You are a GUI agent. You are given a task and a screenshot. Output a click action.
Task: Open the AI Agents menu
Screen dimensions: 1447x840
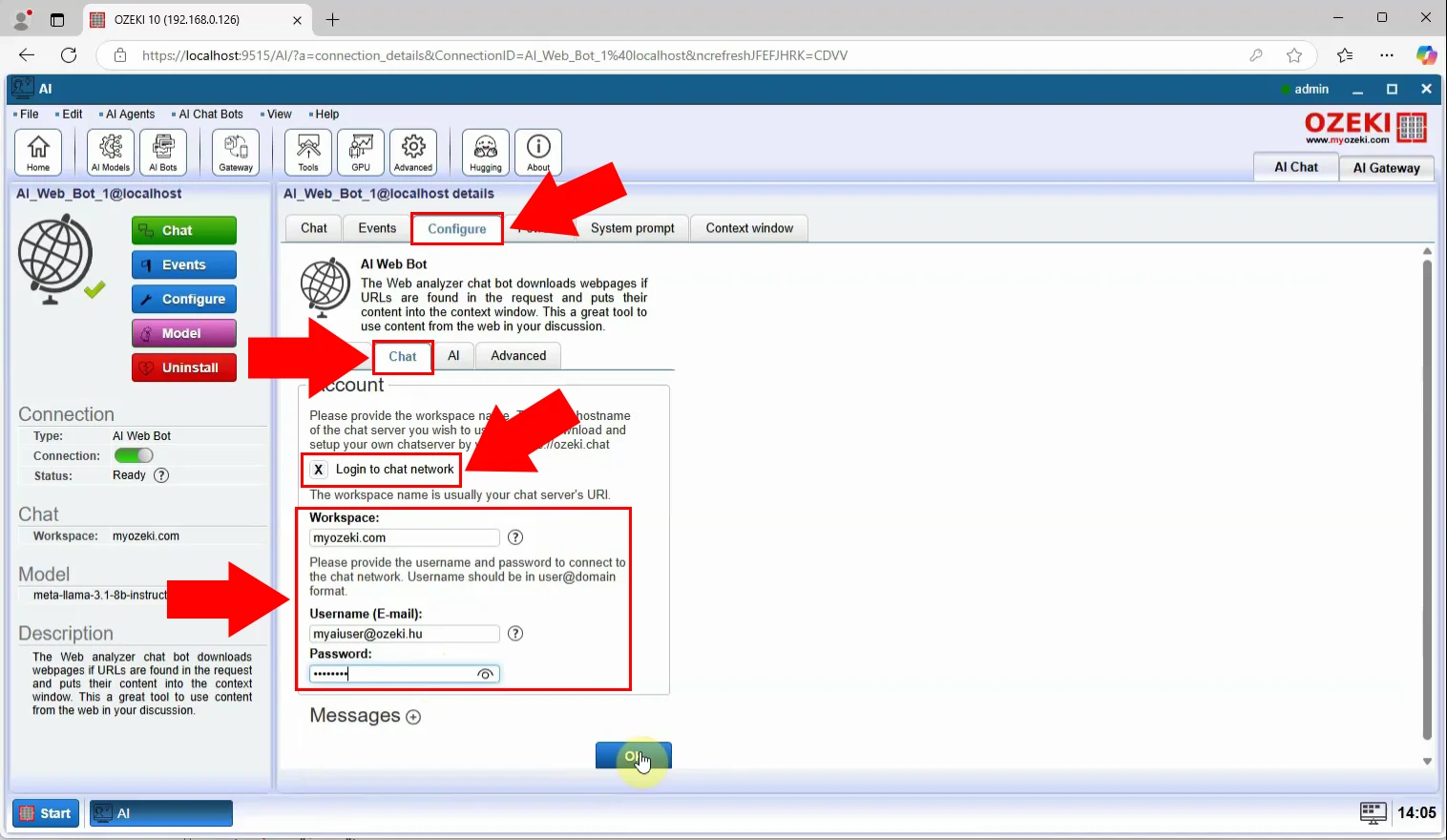[x=130, y=114]
